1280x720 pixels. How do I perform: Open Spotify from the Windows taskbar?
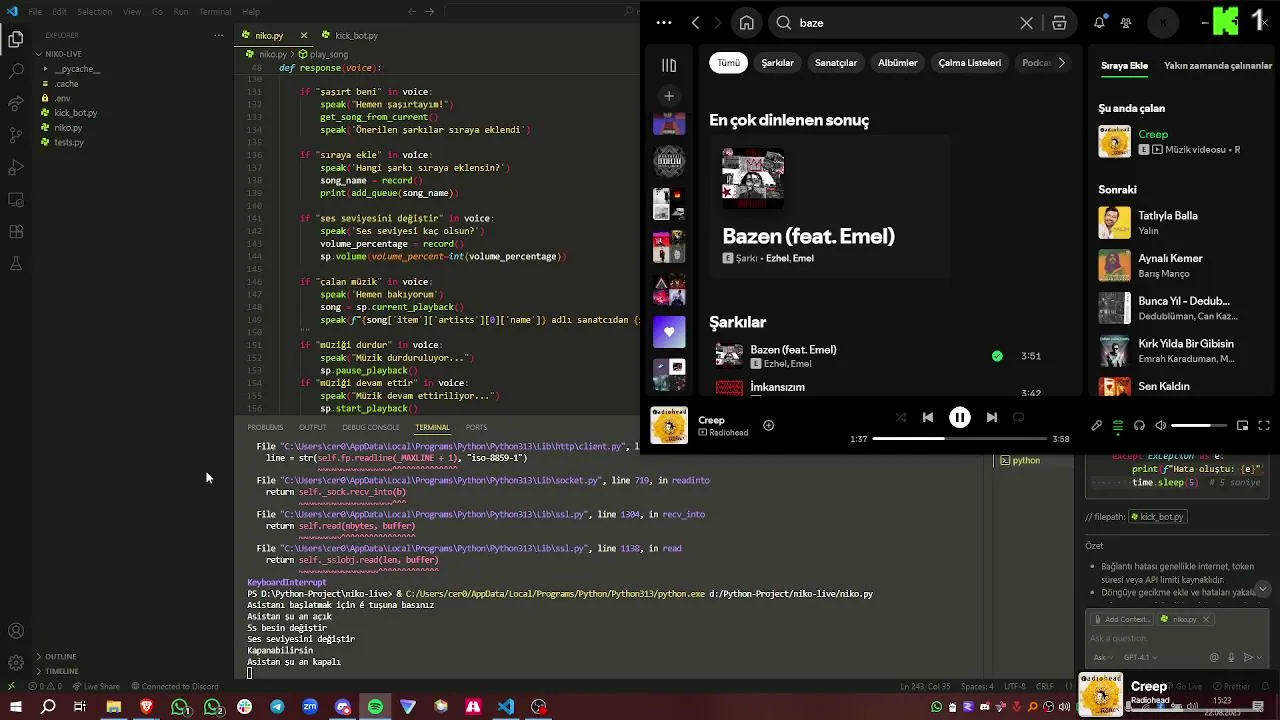(375, 707)
